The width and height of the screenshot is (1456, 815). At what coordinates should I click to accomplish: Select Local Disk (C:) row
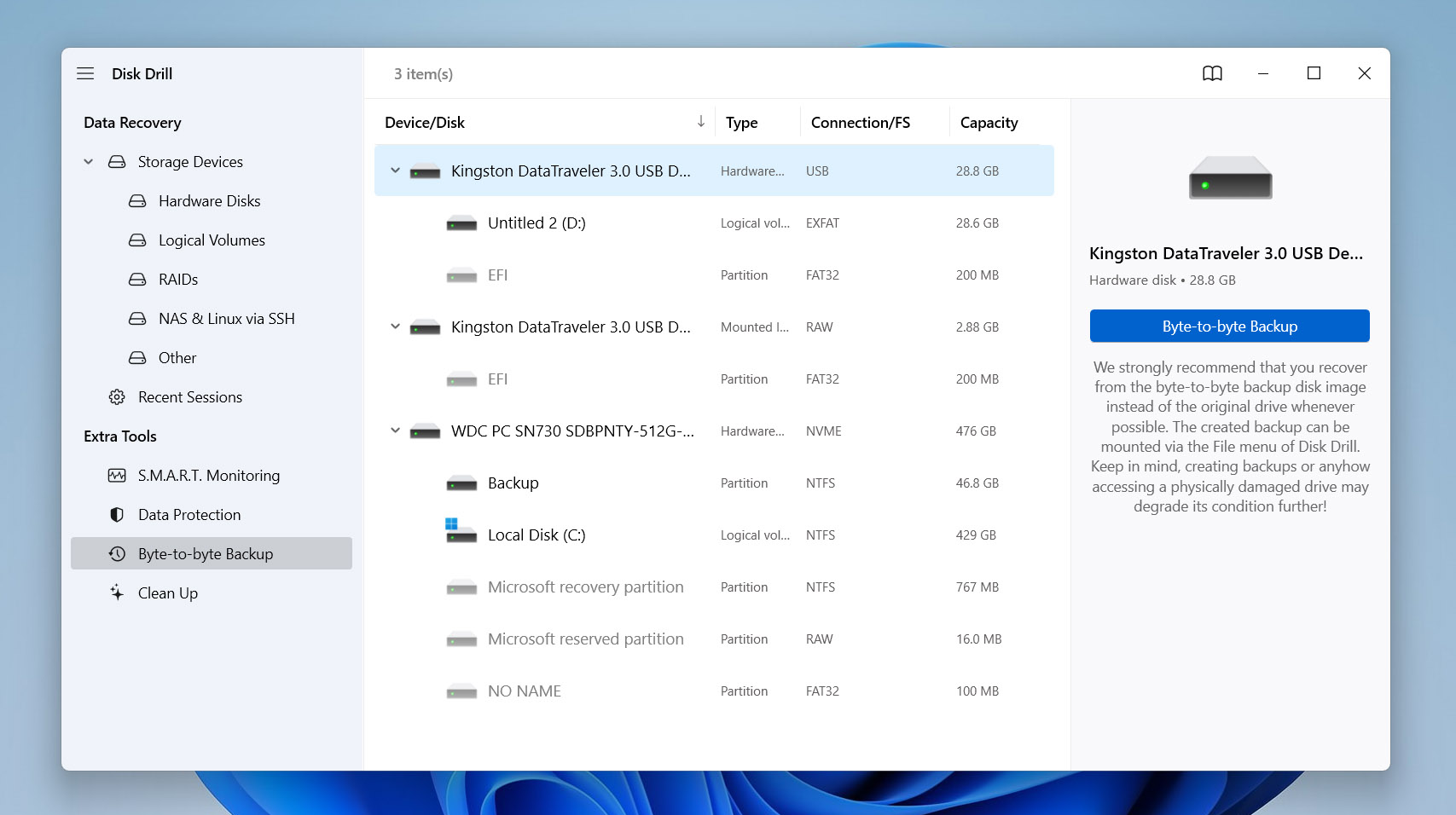pos(714,535)
